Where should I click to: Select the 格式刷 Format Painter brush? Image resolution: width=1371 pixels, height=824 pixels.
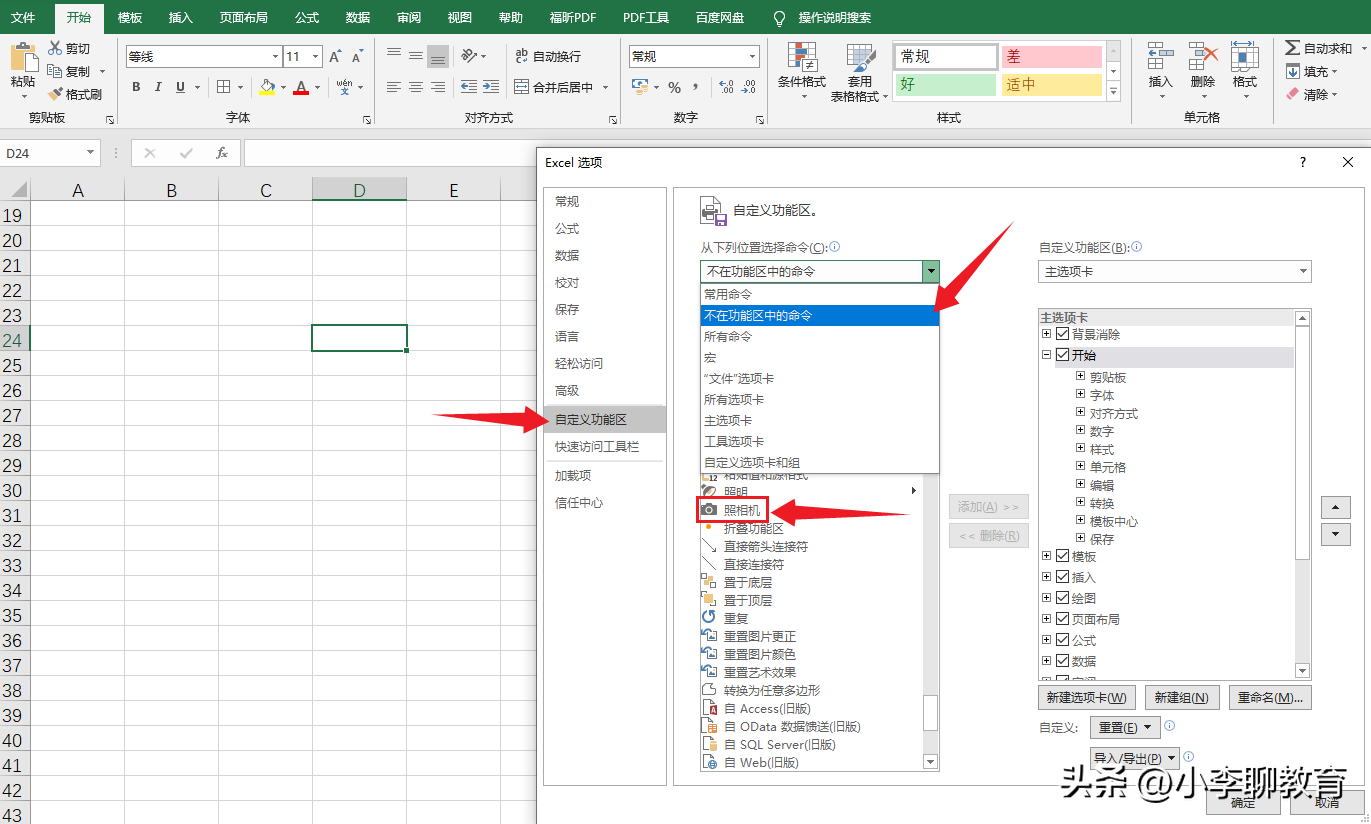(x=54, y=94)
